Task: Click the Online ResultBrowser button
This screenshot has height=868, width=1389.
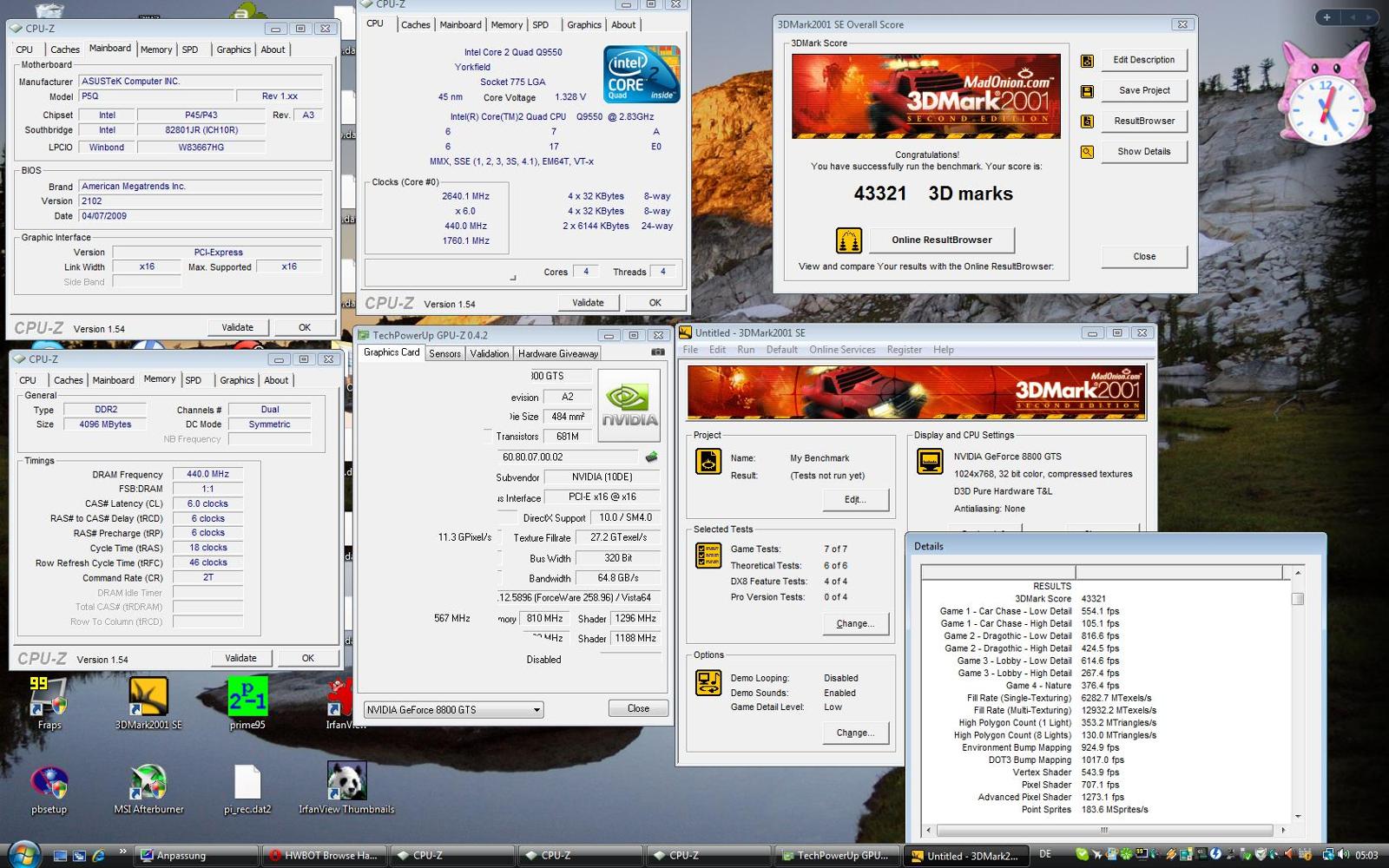Action: click(x=941, y=240)
